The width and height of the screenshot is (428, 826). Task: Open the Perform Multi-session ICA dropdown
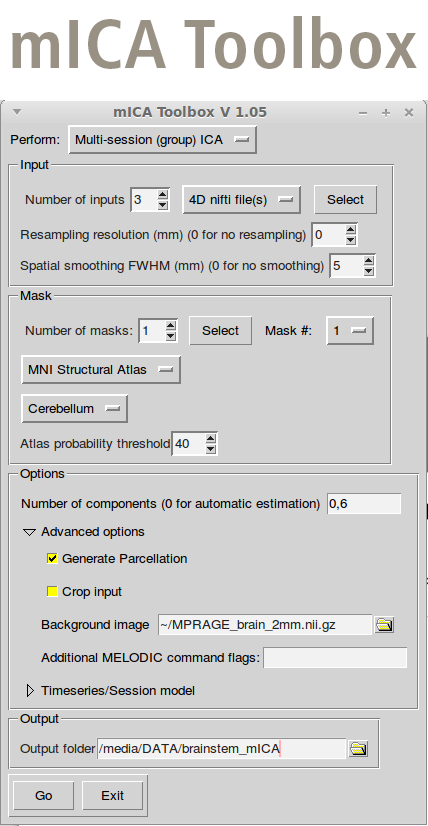(x=162, y=140)
